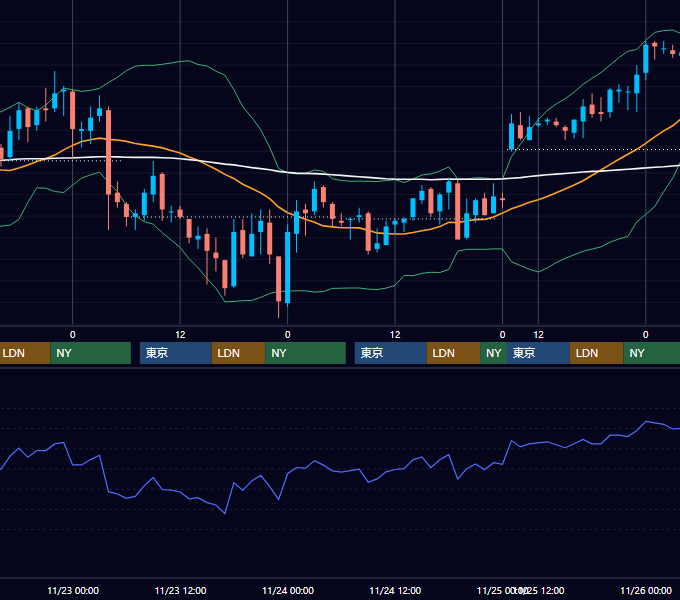Image resolution: width=680 pixels, height=600 pixels.
Task: Click the 11/24 12:00 date label
Action: point(395,590)
